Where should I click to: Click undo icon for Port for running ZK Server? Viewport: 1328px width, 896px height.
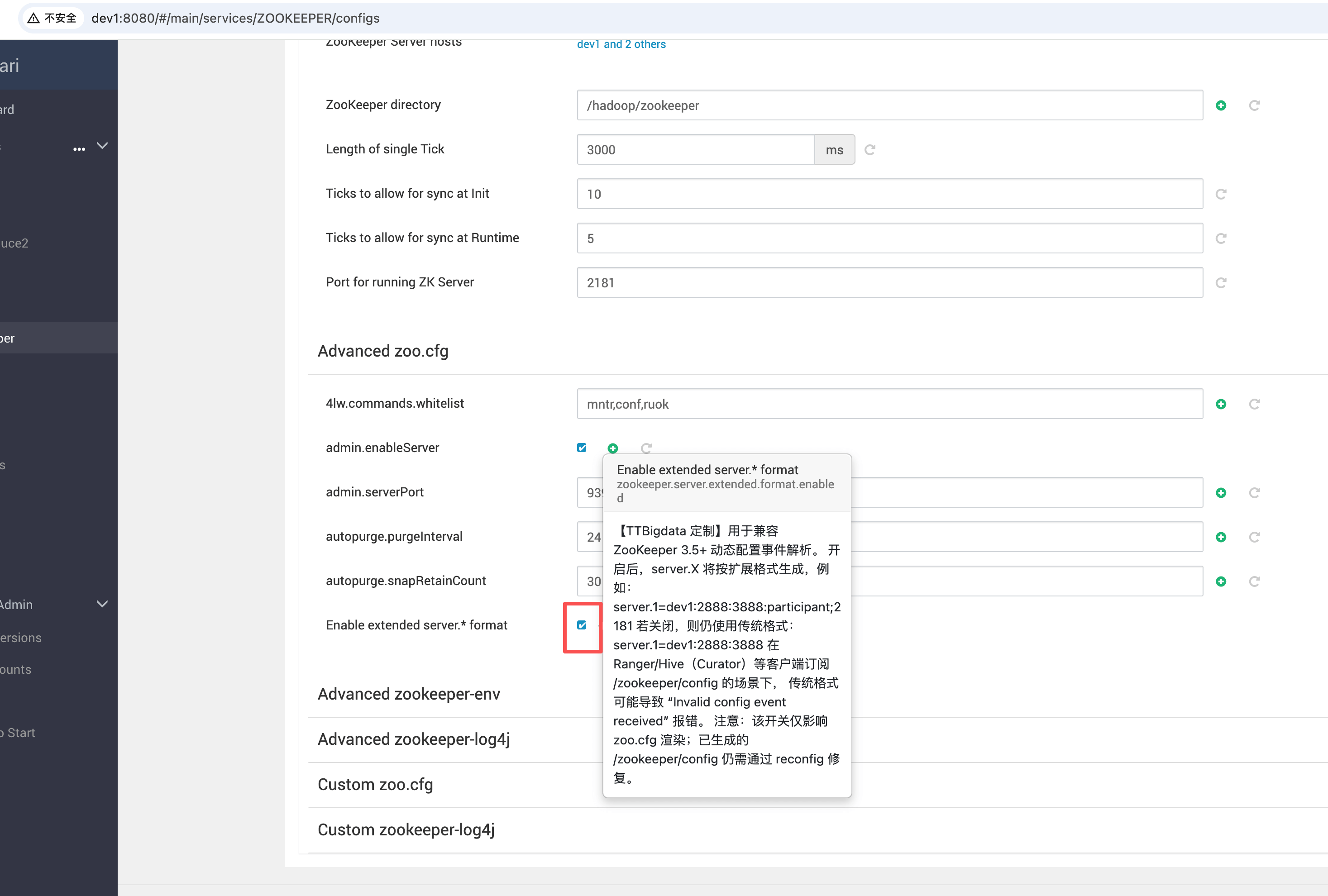tap(1221, 283)
